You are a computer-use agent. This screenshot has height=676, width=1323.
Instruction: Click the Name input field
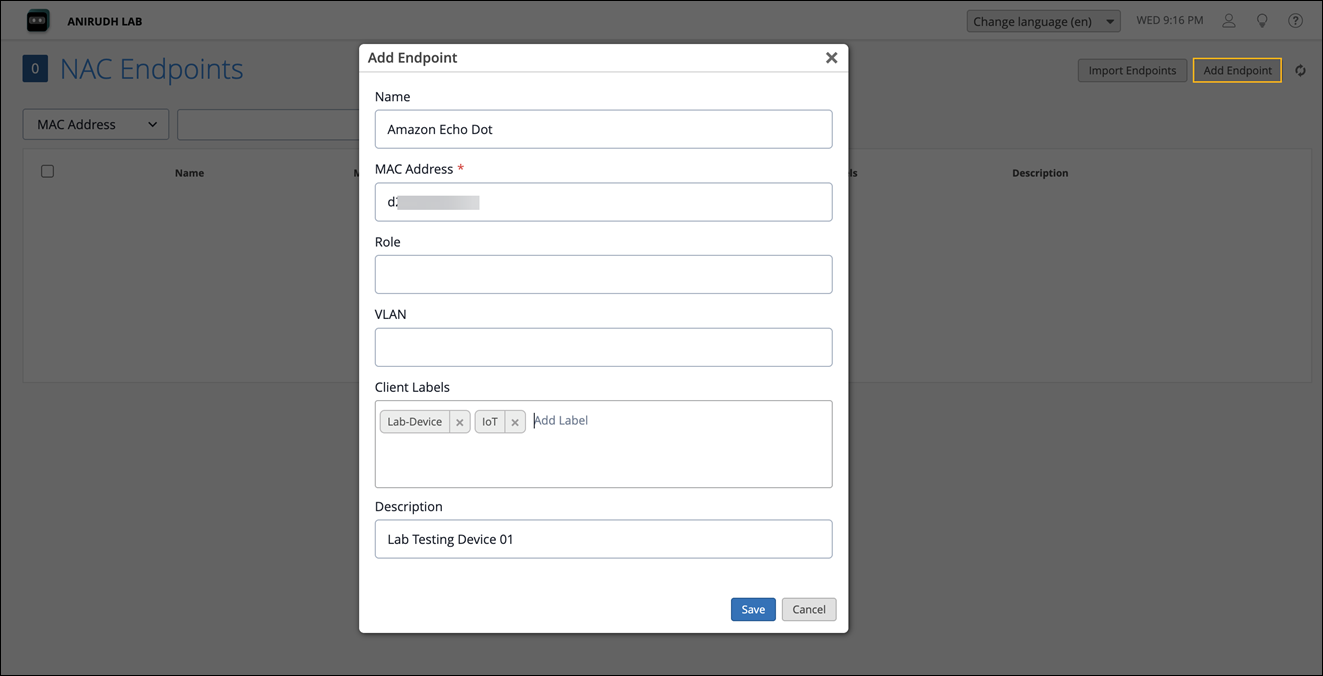coord(603,129)
